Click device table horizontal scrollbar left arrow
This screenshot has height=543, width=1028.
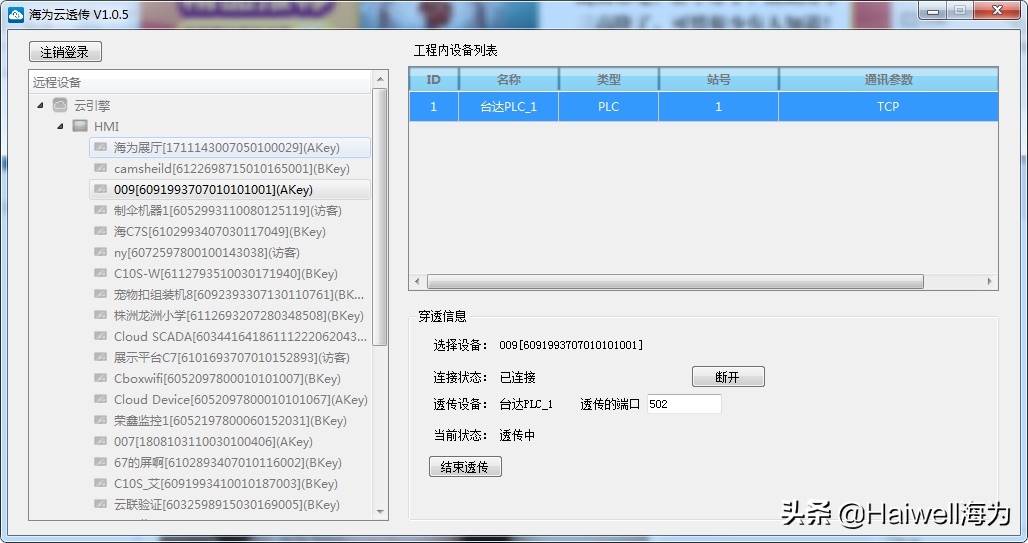point(418,281)
